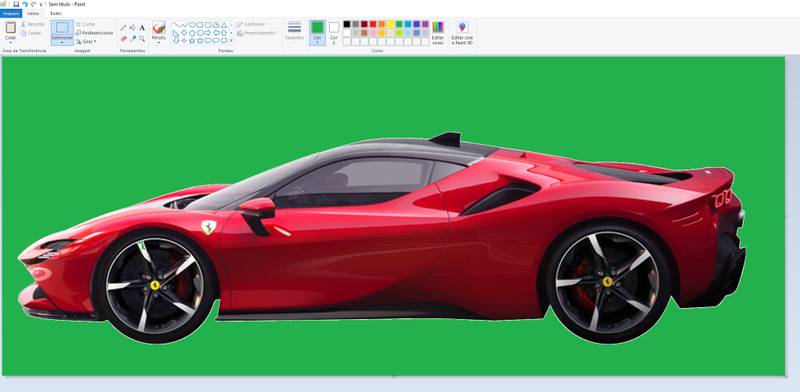Expand the shapes gallery more arrow
The height and width of the screenshot is (392, 800).
click(231, 41)
